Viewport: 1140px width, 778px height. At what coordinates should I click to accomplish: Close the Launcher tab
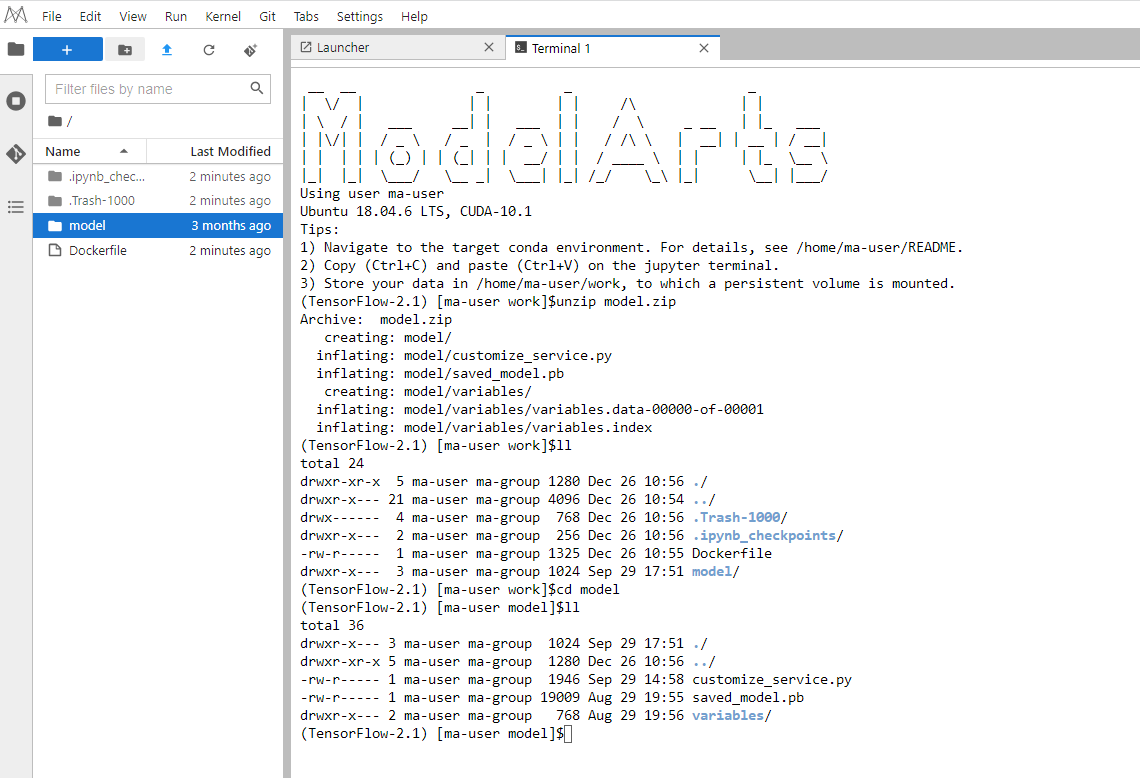pyautogui.click(x=489, y=47)
